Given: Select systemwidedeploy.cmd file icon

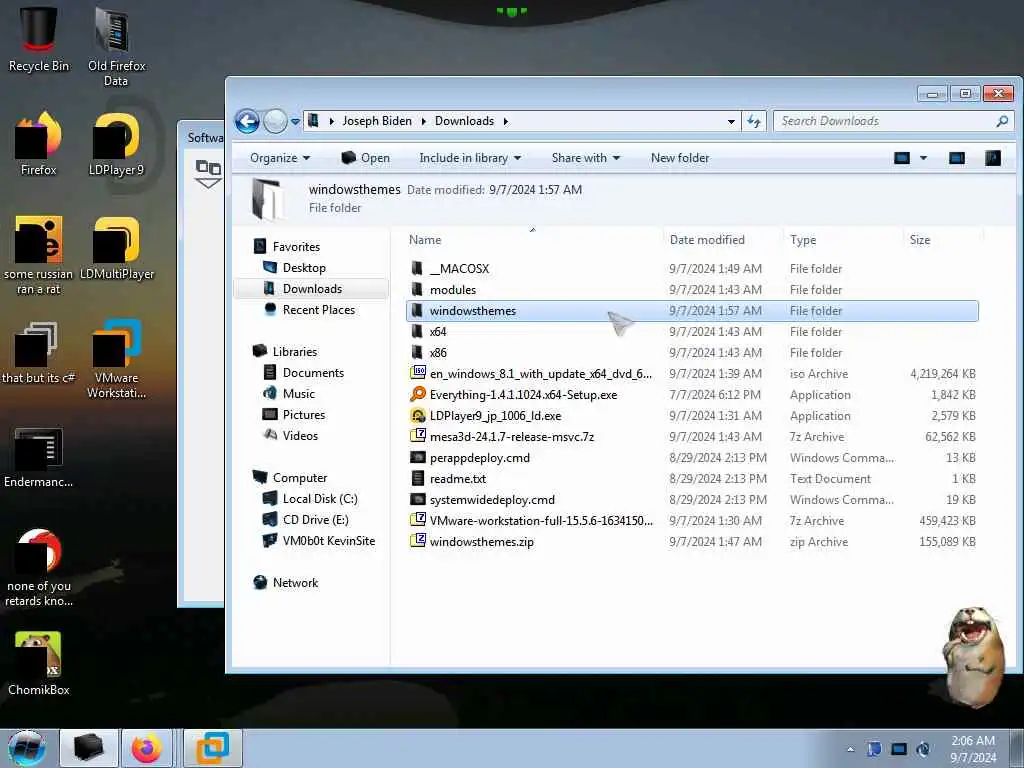Looking at the screenshot, I should pos(418,500).
